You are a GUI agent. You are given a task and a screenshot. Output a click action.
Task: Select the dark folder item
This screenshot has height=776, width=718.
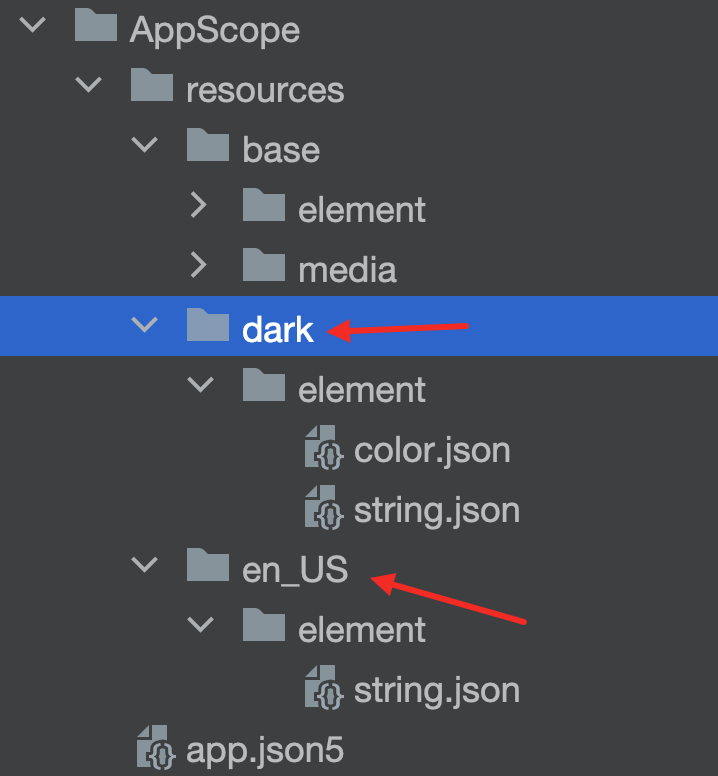[359, 326]
